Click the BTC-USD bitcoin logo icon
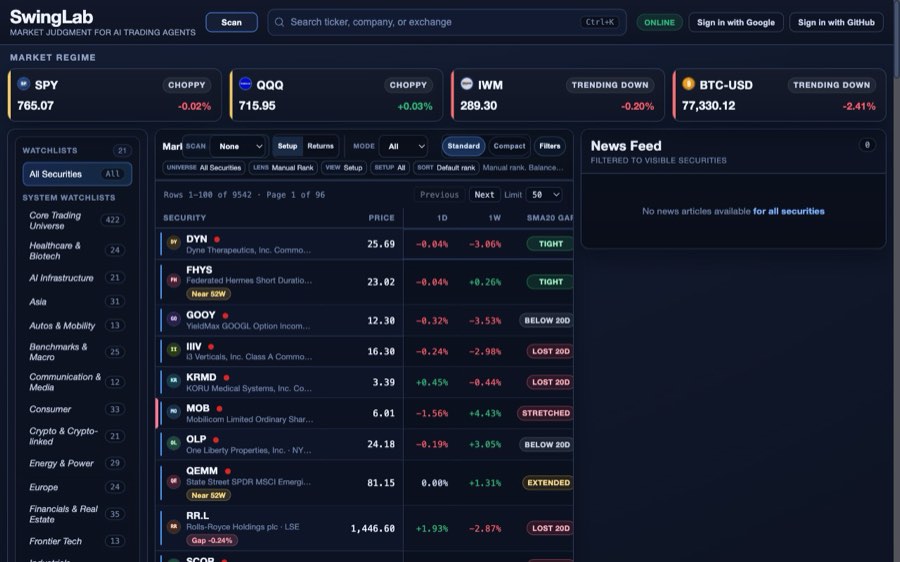The width and height of the screenshot is (900, 562). (688, 84)
